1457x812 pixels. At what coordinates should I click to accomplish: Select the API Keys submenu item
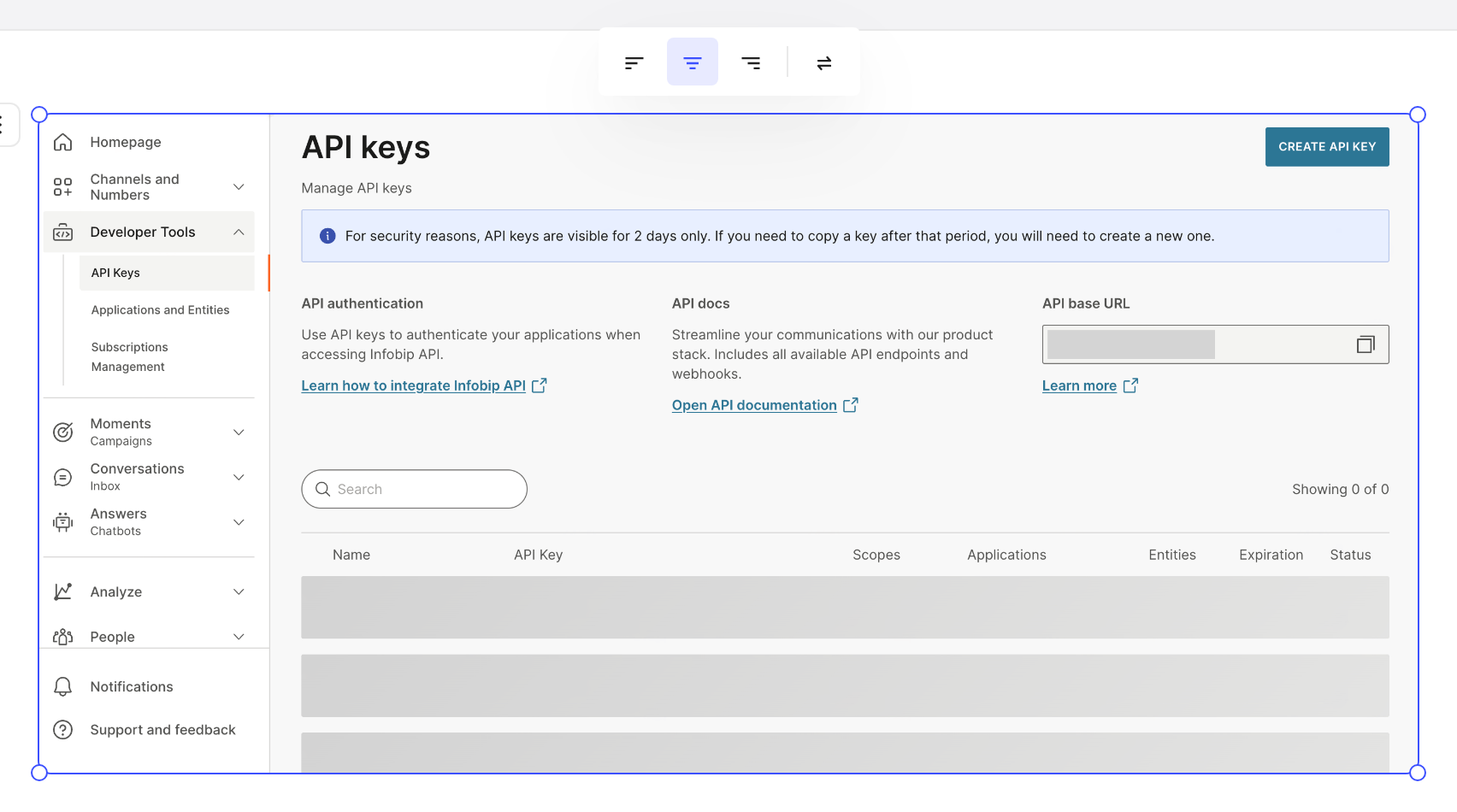(167, 273)
